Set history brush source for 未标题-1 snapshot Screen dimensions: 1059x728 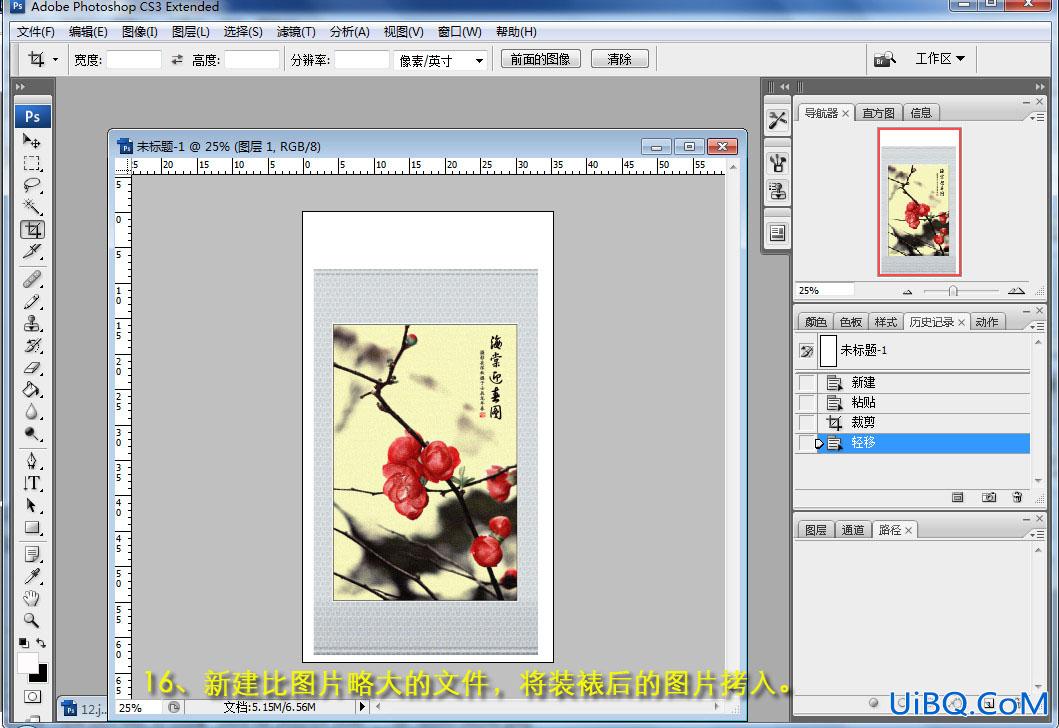tap(806, 350)
